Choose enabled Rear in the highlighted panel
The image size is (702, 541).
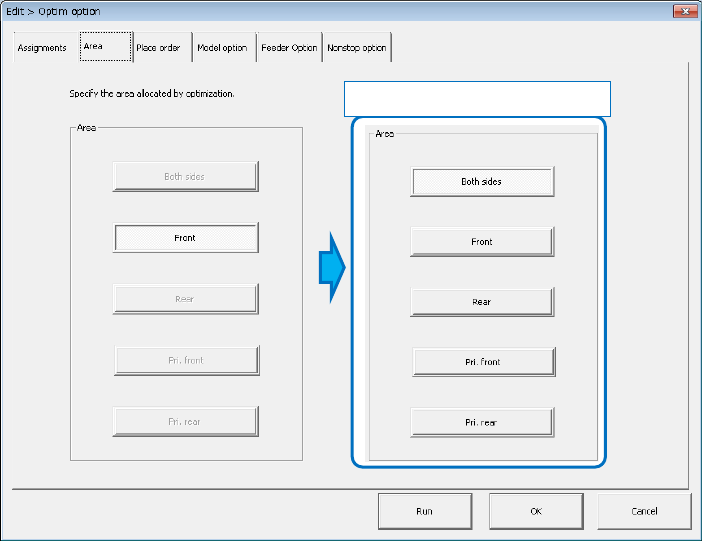(x=482, y=302)
